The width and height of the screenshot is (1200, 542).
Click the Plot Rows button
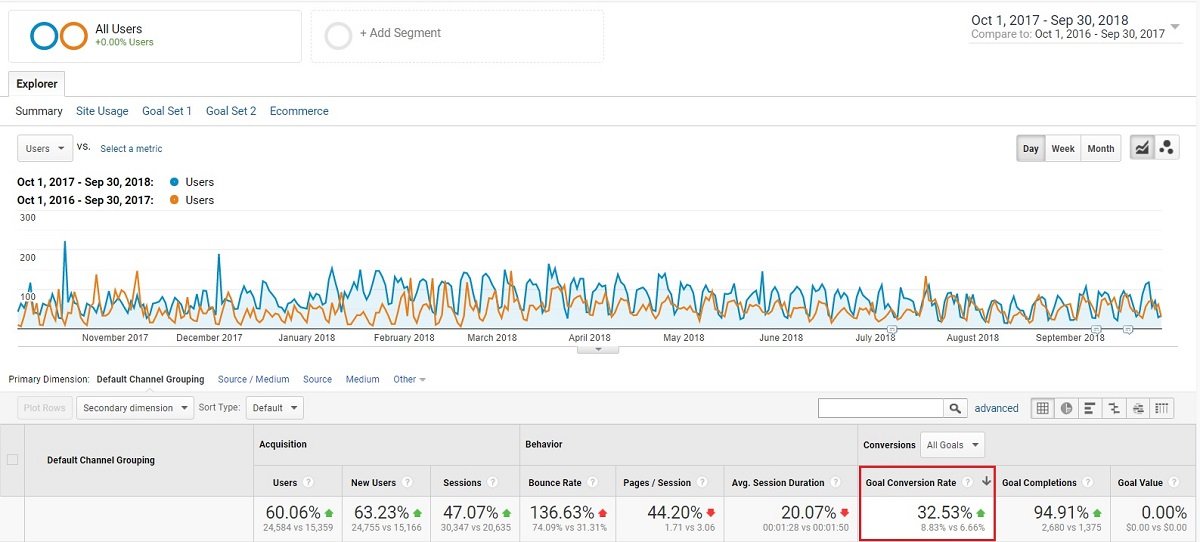point(45,408)
